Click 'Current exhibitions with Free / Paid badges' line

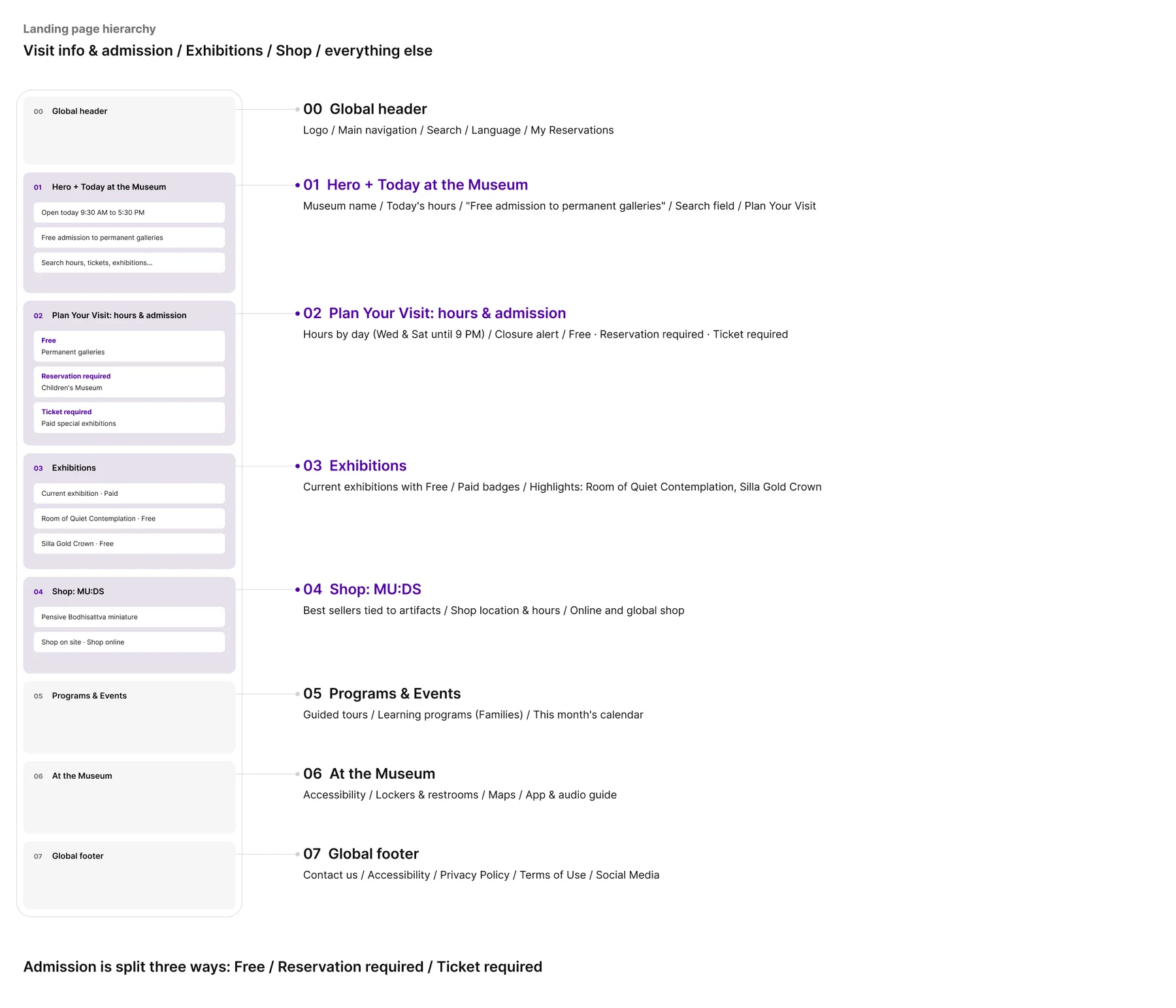coord(562,487)
